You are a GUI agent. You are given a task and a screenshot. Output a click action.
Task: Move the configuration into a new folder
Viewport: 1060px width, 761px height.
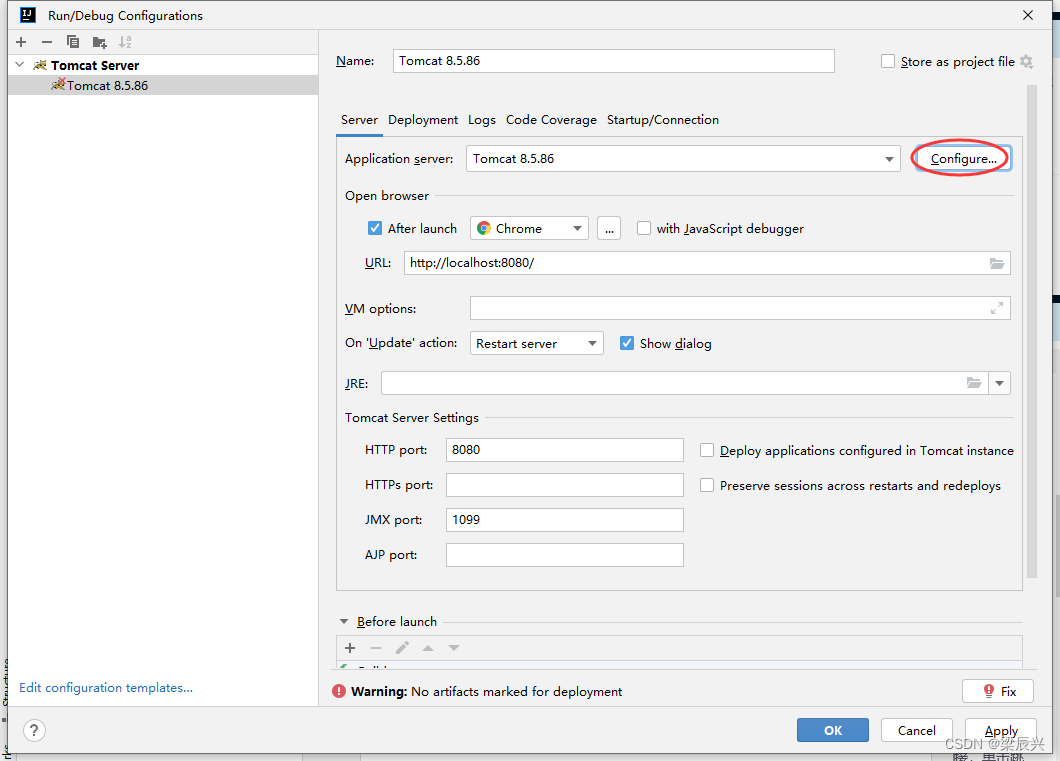[99, 42]
